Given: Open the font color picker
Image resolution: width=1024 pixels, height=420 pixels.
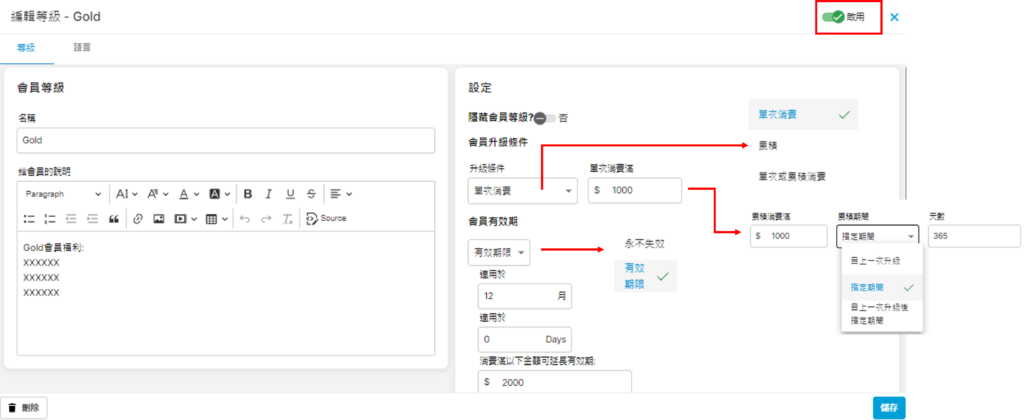Looking at the screenshot, I should pyautogui.click(x=187, y=194).
